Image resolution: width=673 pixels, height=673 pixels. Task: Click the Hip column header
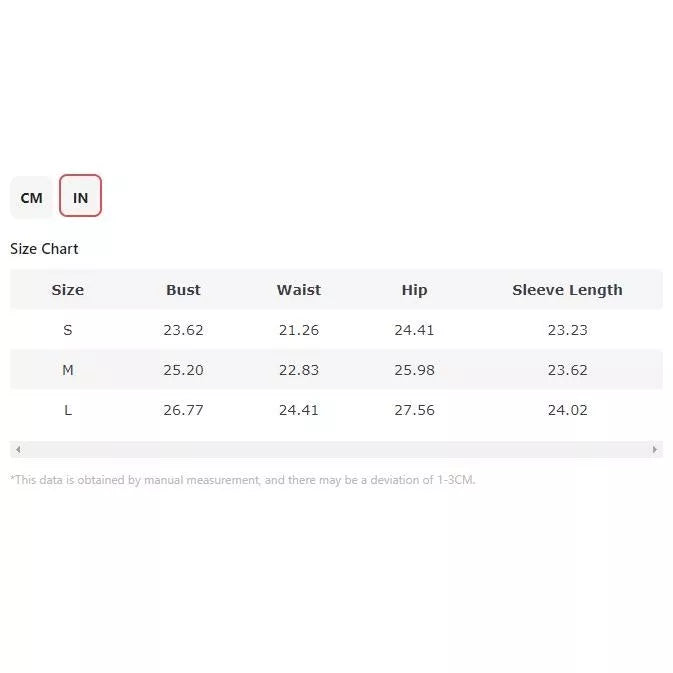(414, 290)
